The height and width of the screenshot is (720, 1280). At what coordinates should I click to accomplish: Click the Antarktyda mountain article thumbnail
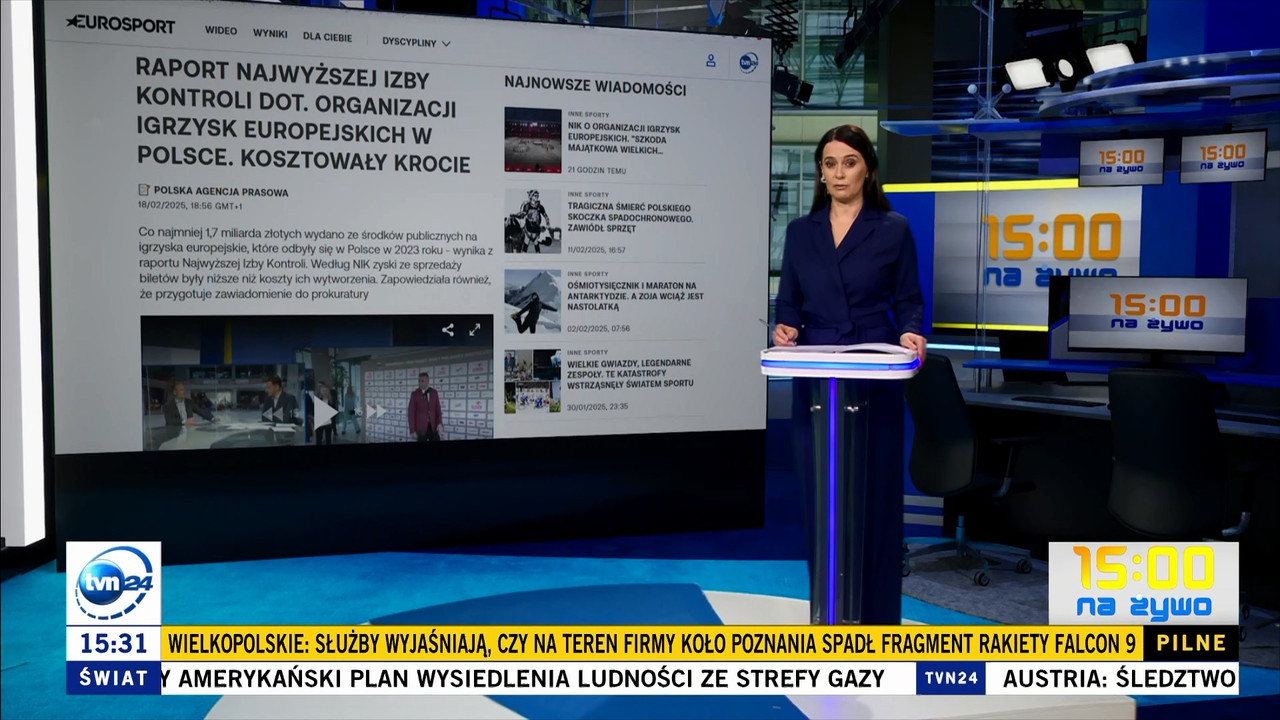pyautogui.click(x=532, y=301)
